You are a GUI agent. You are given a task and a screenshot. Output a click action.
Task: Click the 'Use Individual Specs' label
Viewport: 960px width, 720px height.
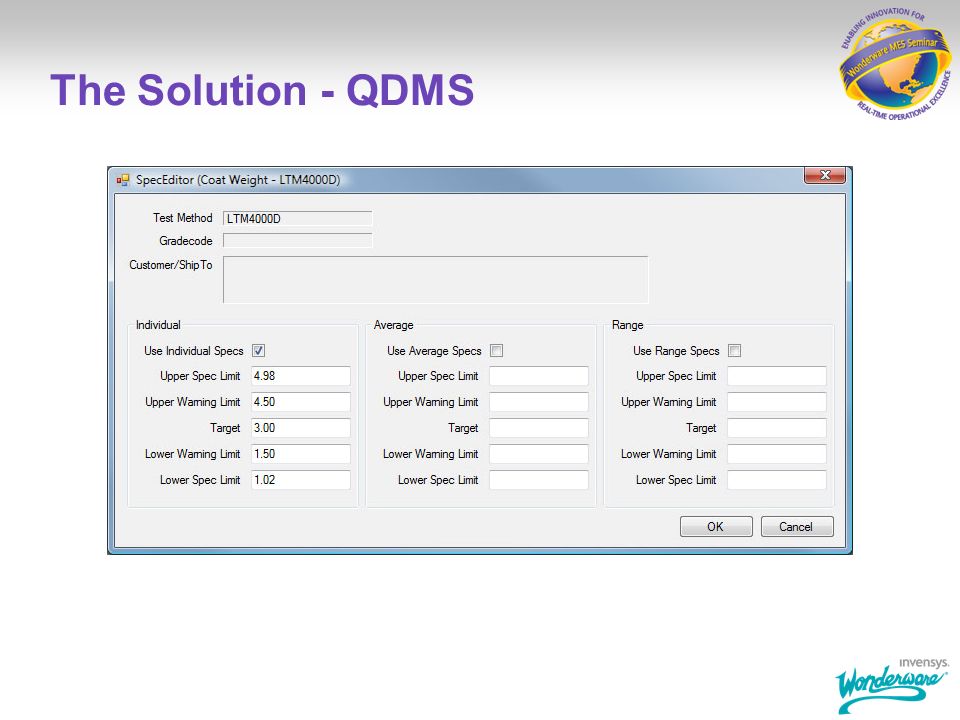(193, 351)
